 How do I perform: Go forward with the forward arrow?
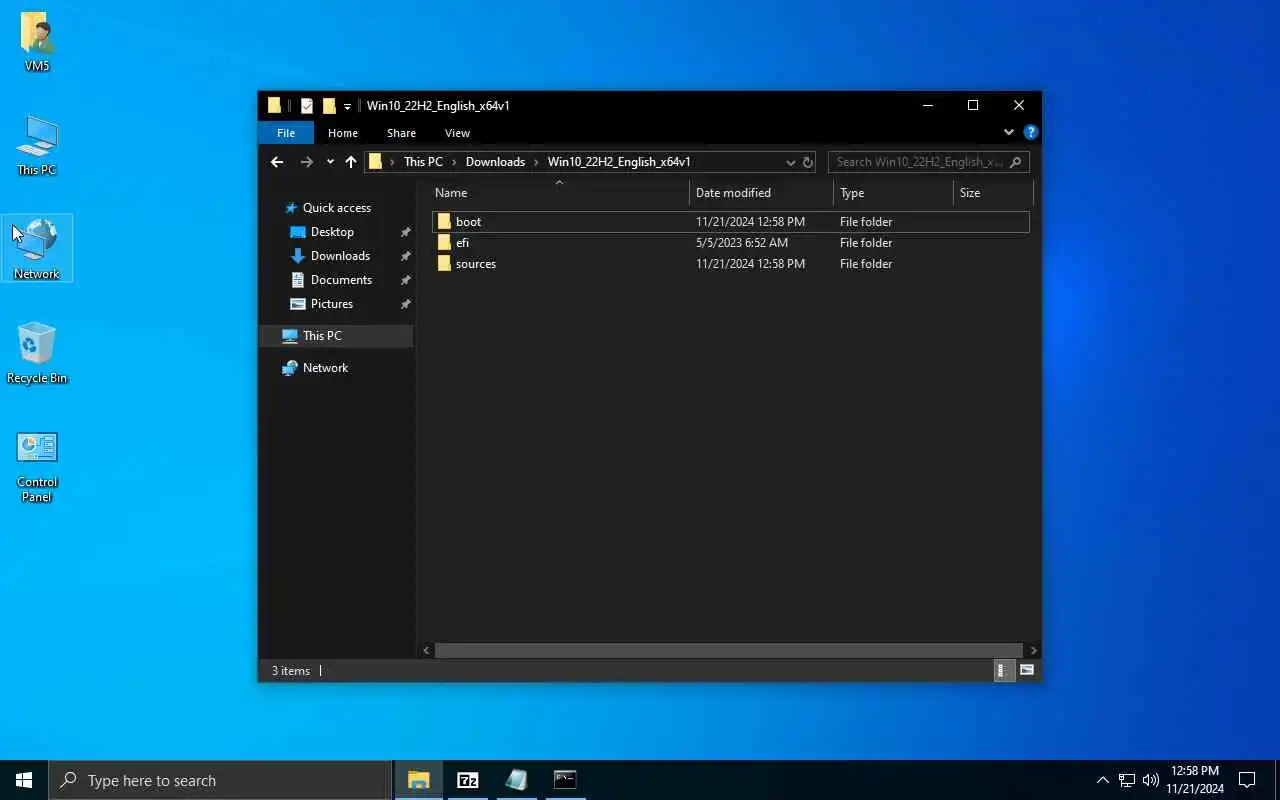click(x=307, y=162)
